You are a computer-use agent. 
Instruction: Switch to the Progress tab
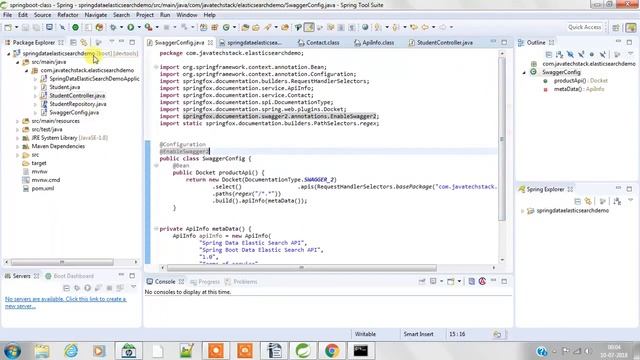click(x=205, y=282)
